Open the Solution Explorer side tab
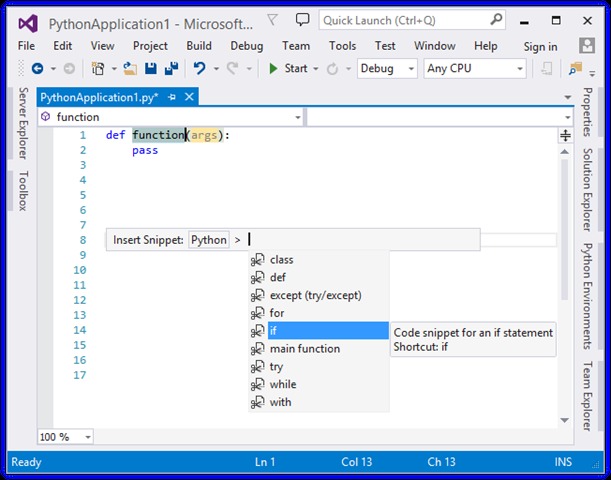 click(587, 190)
